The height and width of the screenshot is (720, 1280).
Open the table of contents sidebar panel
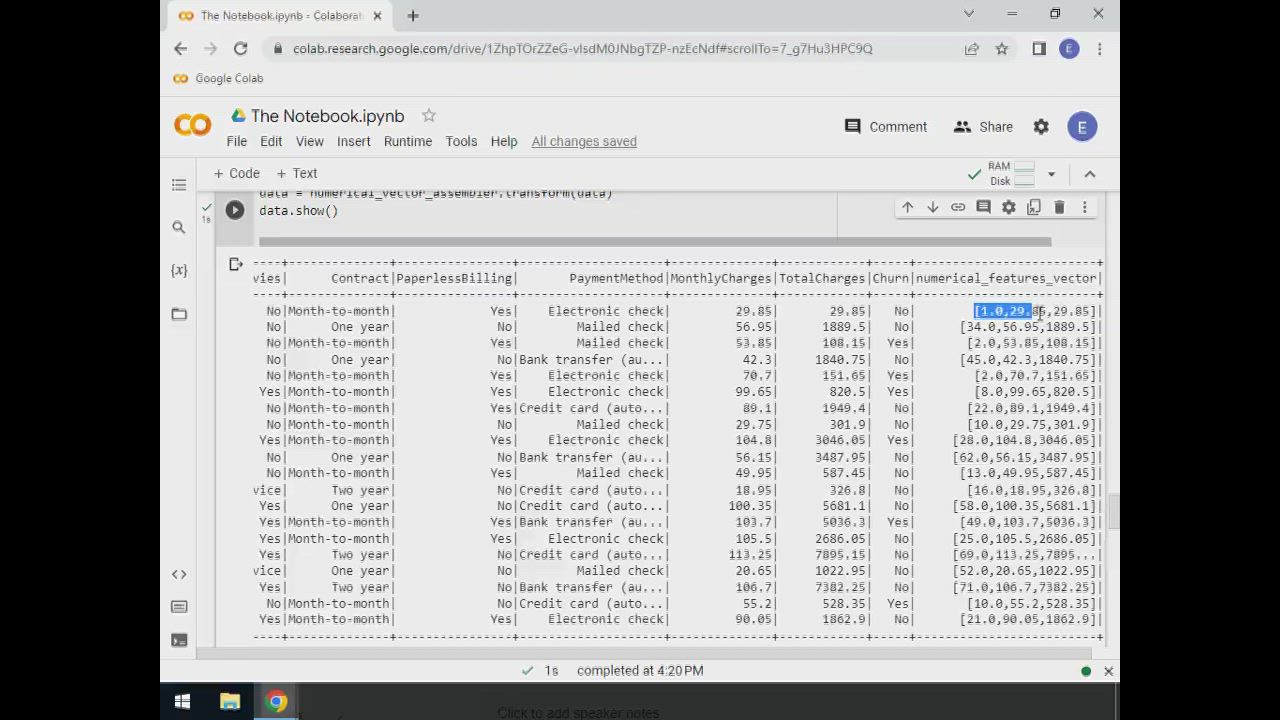179,184
